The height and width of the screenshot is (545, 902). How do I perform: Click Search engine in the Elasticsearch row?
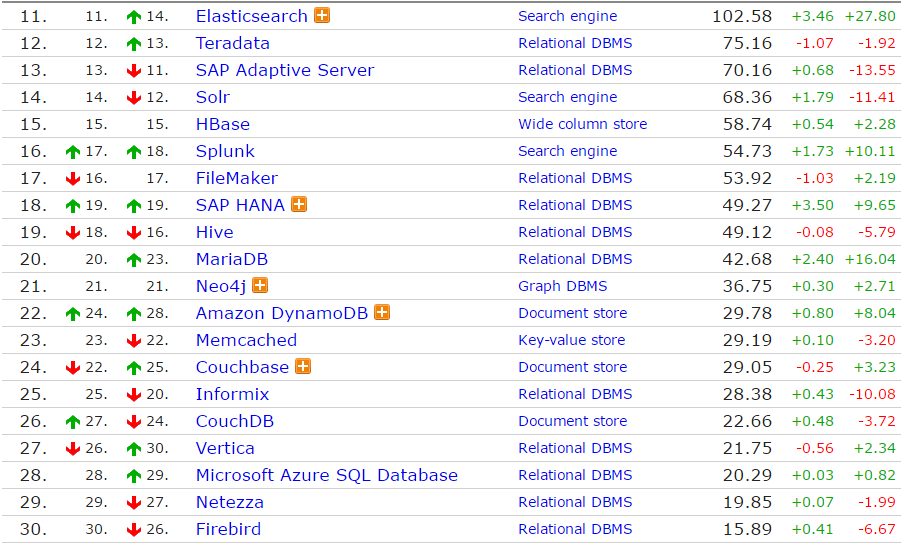568,16
